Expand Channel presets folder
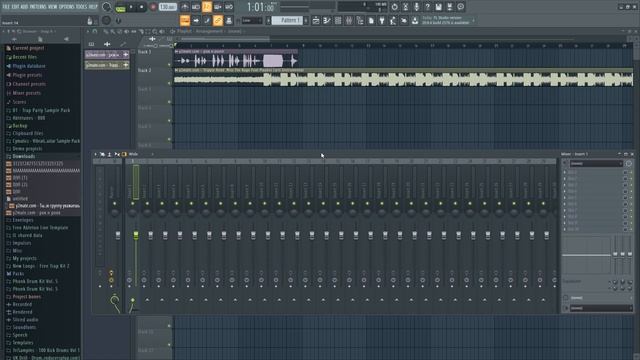This screenshot has height=360, width=640. pyautogui.click(x=29, y=84)
